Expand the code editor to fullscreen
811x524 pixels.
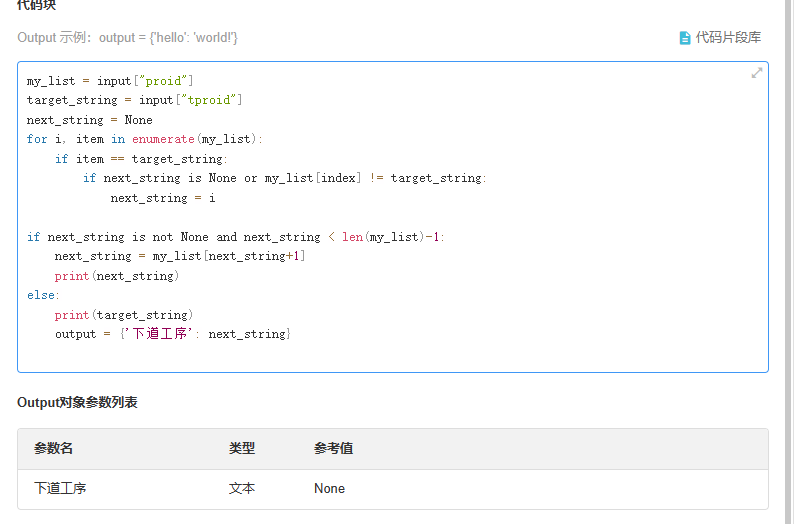coord(757,73)
